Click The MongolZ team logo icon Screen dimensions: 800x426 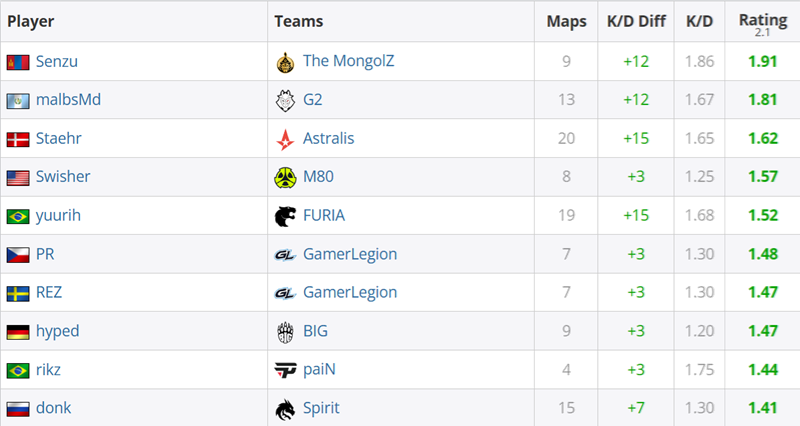(285, 62)
